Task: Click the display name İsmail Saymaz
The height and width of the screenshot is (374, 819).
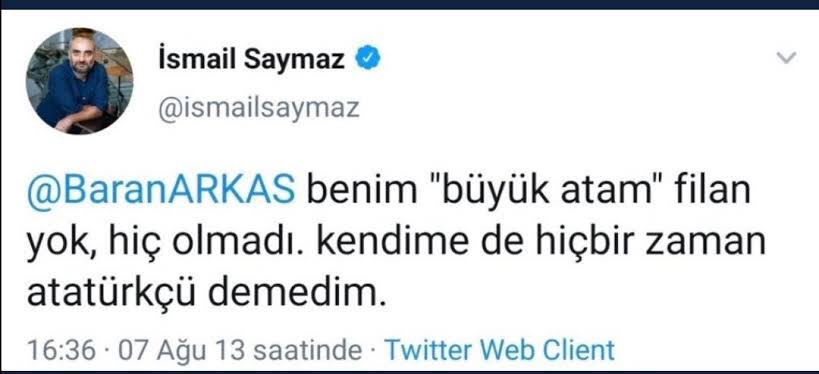Action: tap(251, 60)
